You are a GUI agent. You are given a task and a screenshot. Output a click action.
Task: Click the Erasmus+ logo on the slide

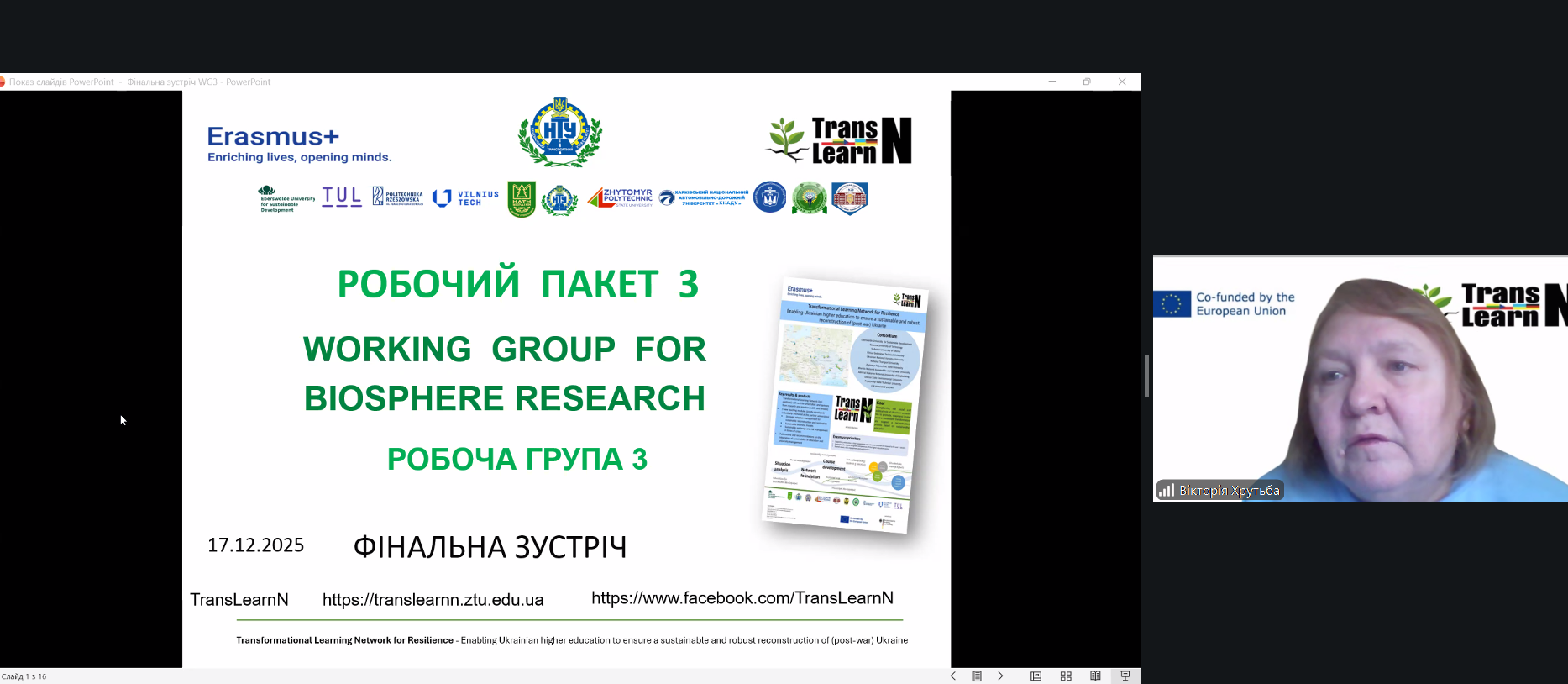coord(298,144)
